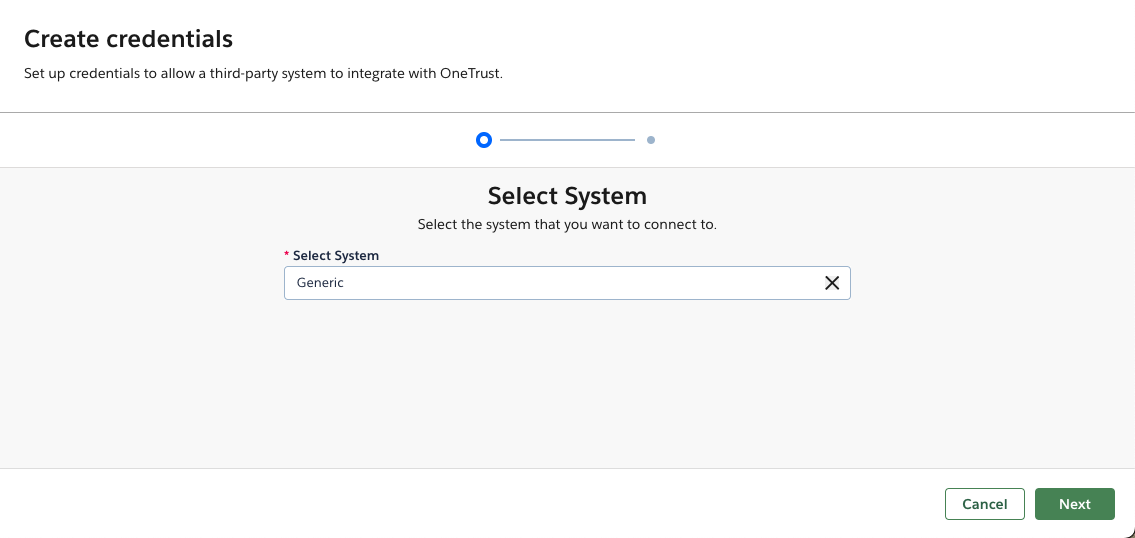Click the resize handle in the bottom-right corner
This screenshot has width=1135, height=538.
(1129, 533)
